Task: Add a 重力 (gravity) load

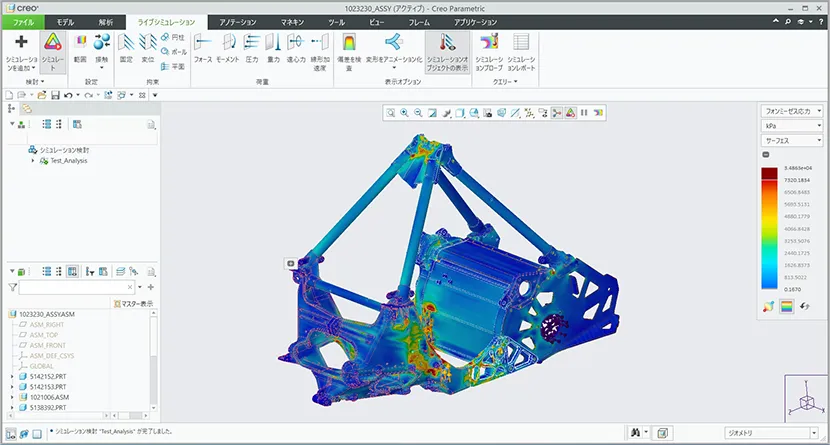Action: pyautogui.click(x=273, y=49)
